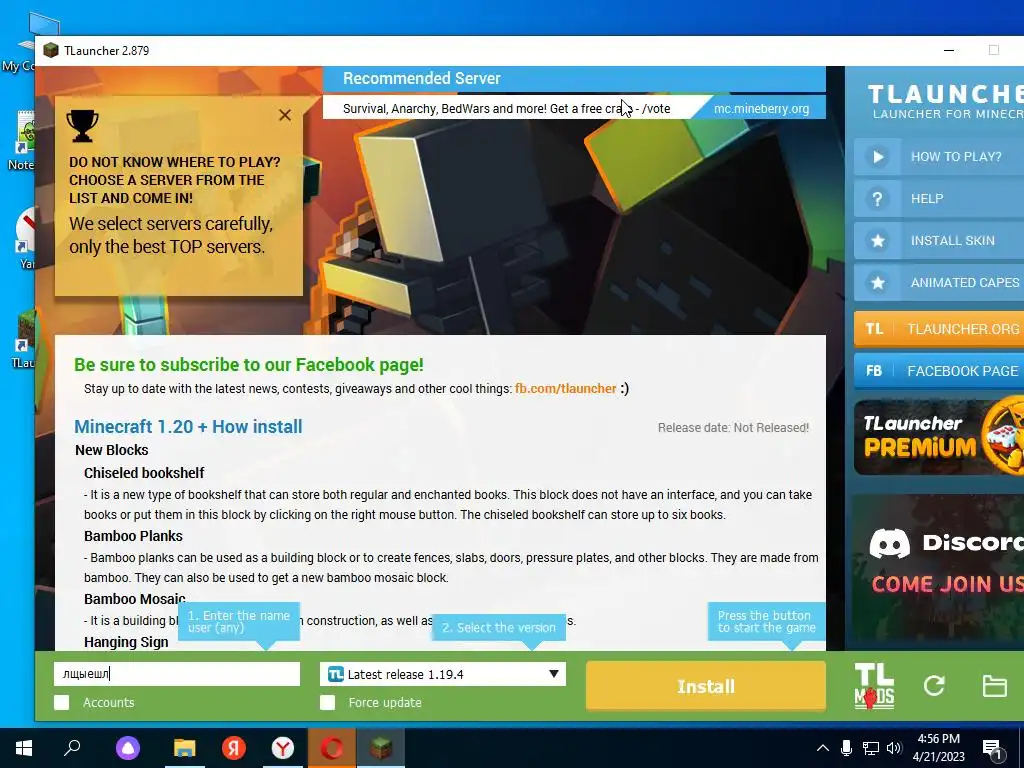
Task: Click the Install button
Action: point(706,686)
